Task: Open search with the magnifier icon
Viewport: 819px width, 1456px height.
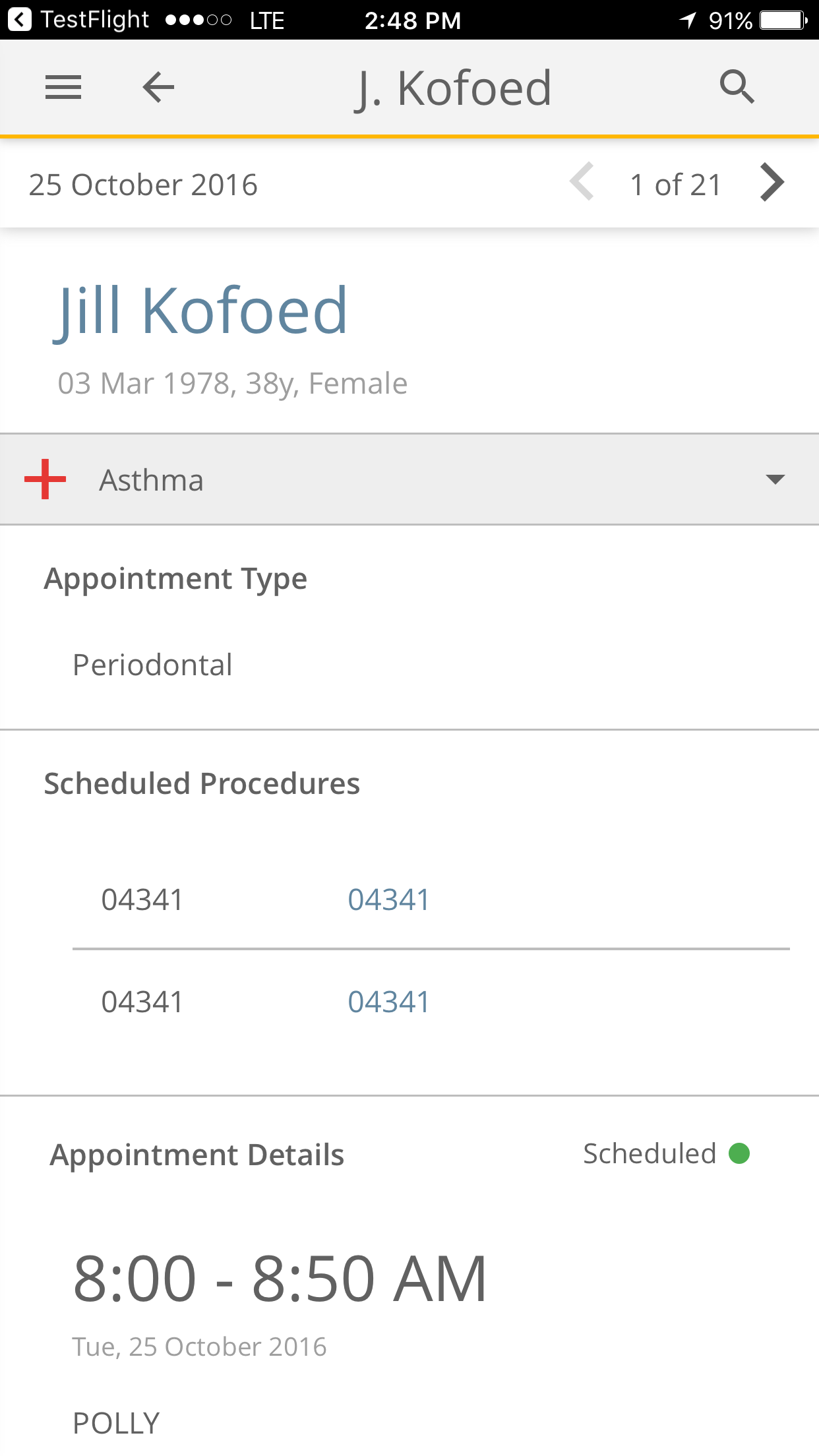Action: pyautogui.click(x=737, y=87)
